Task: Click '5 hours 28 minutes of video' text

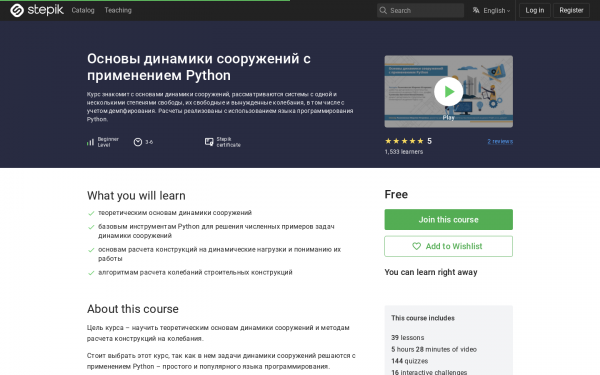Action: pos(434,349)
